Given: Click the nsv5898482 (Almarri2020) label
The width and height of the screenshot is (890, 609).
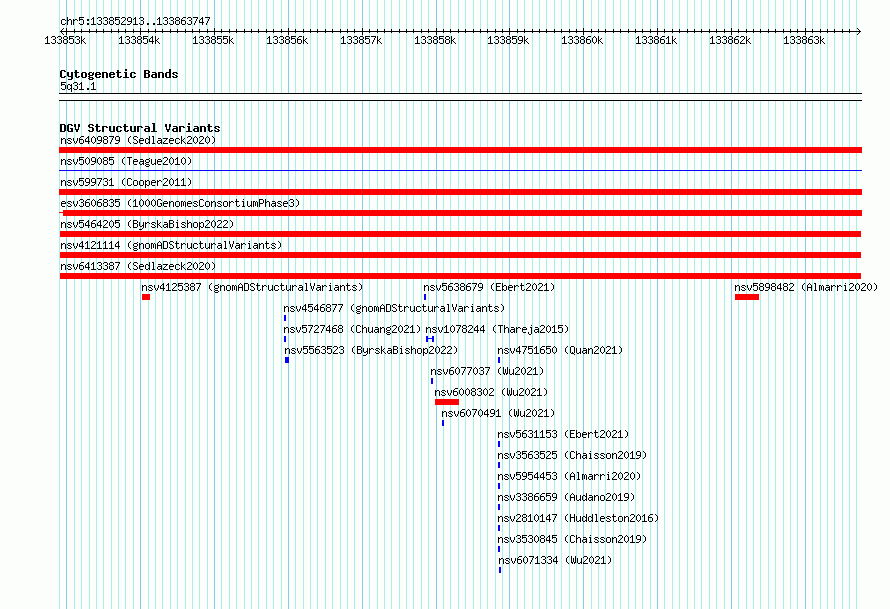Looking at the screenshot, I should [x=806, y=287].
